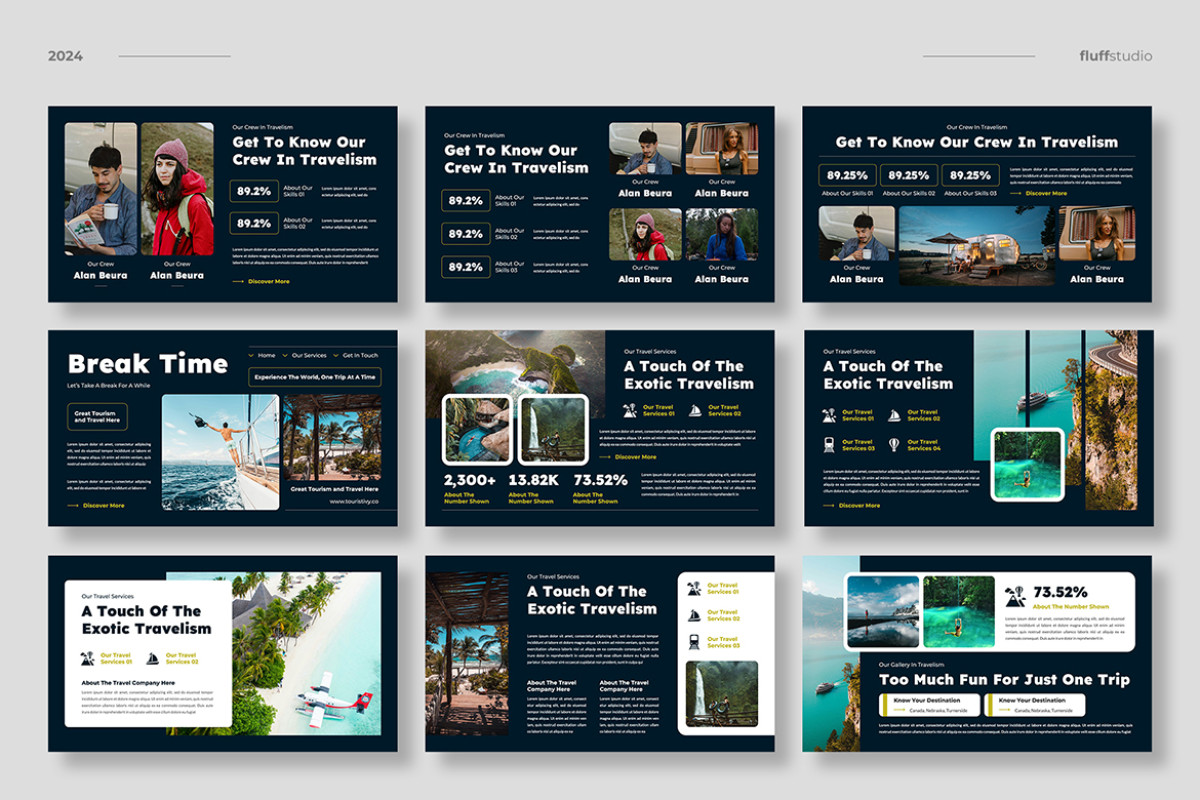The image size is (1200, 800).
Task: Click the hot air balloon icon for Services 04
Action: point(894,445)
